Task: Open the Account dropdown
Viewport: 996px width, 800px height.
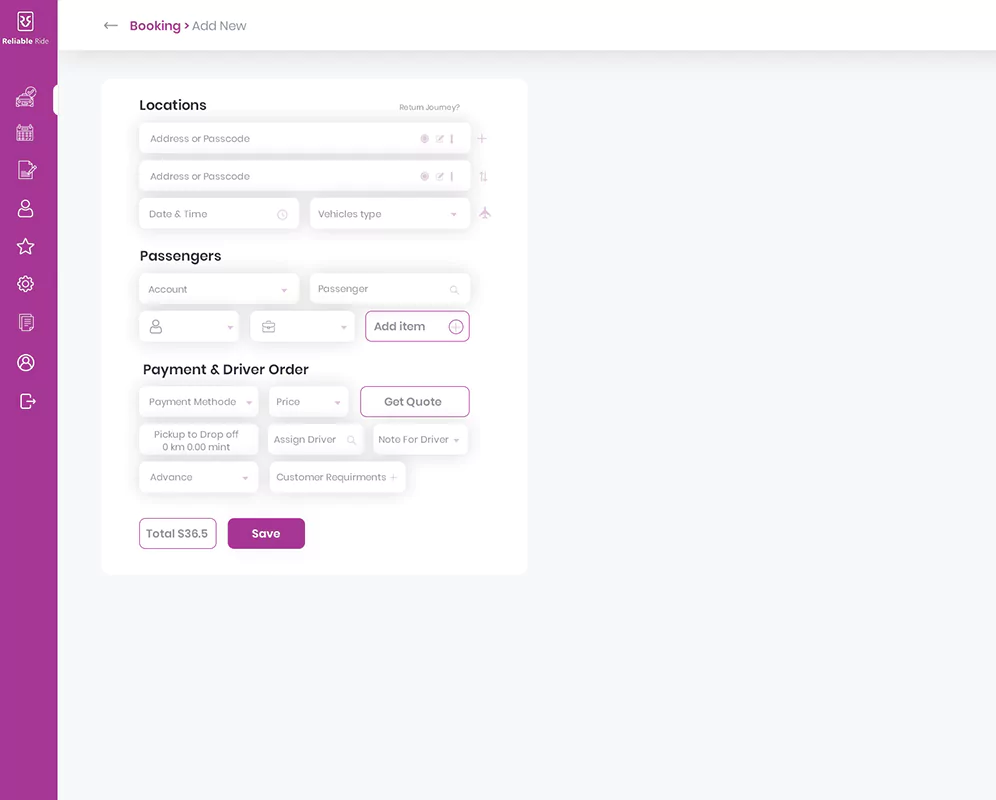Action: click(218, 290)
